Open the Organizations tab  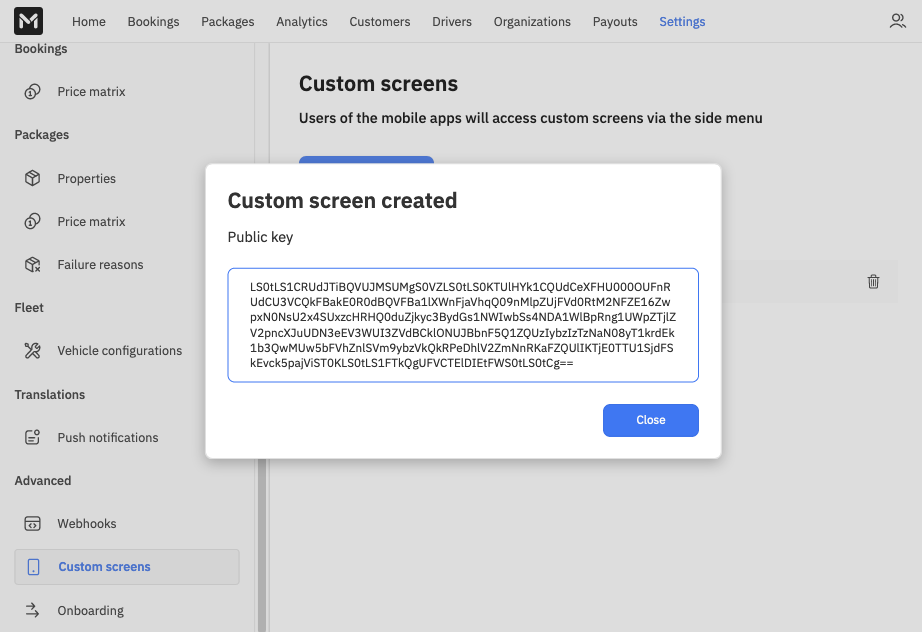532,22
